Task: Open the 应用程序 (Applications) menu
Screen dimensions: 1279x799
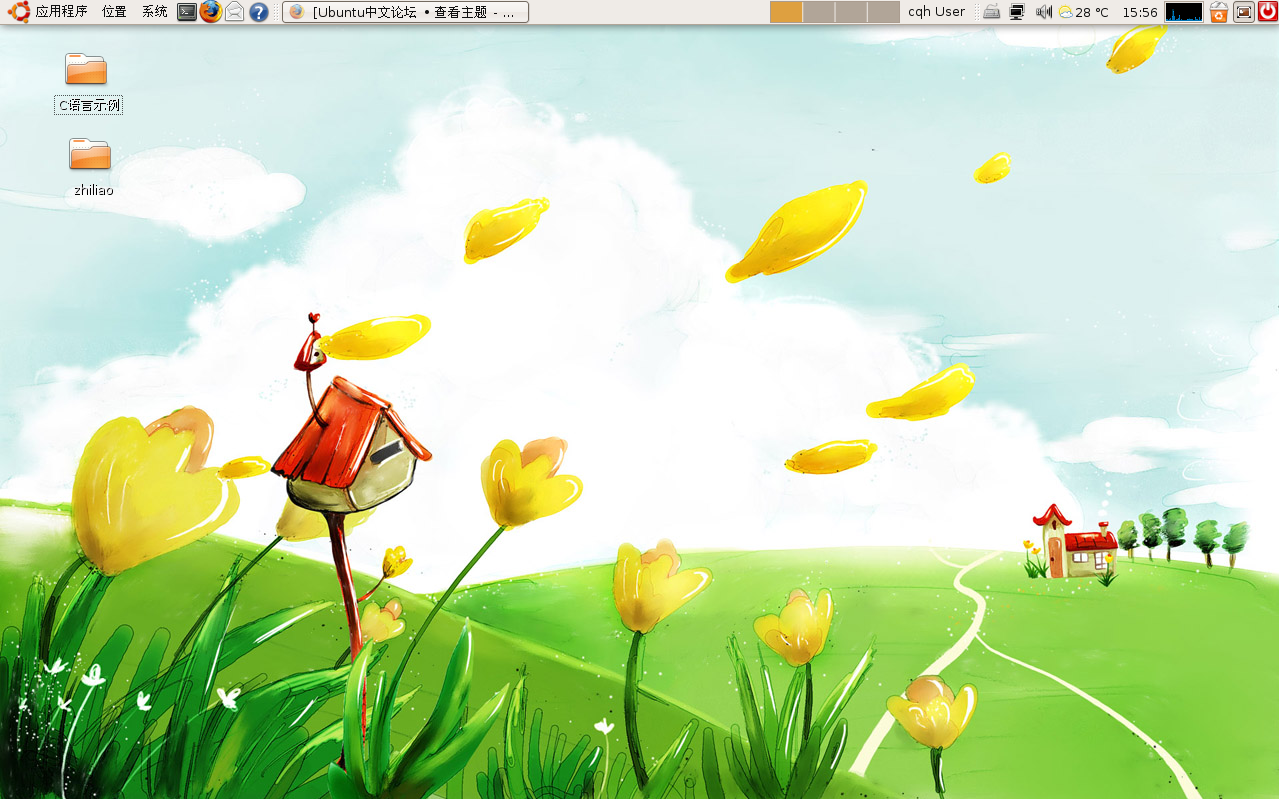Action: click(x=61, y=12)
